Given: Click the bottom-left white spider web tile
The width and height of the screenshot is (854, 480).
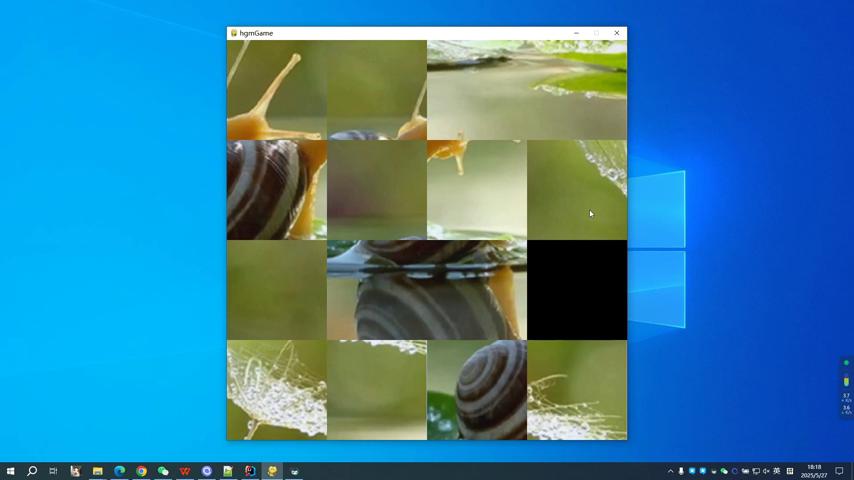Looking at the screenshot, I should [276, 390].
